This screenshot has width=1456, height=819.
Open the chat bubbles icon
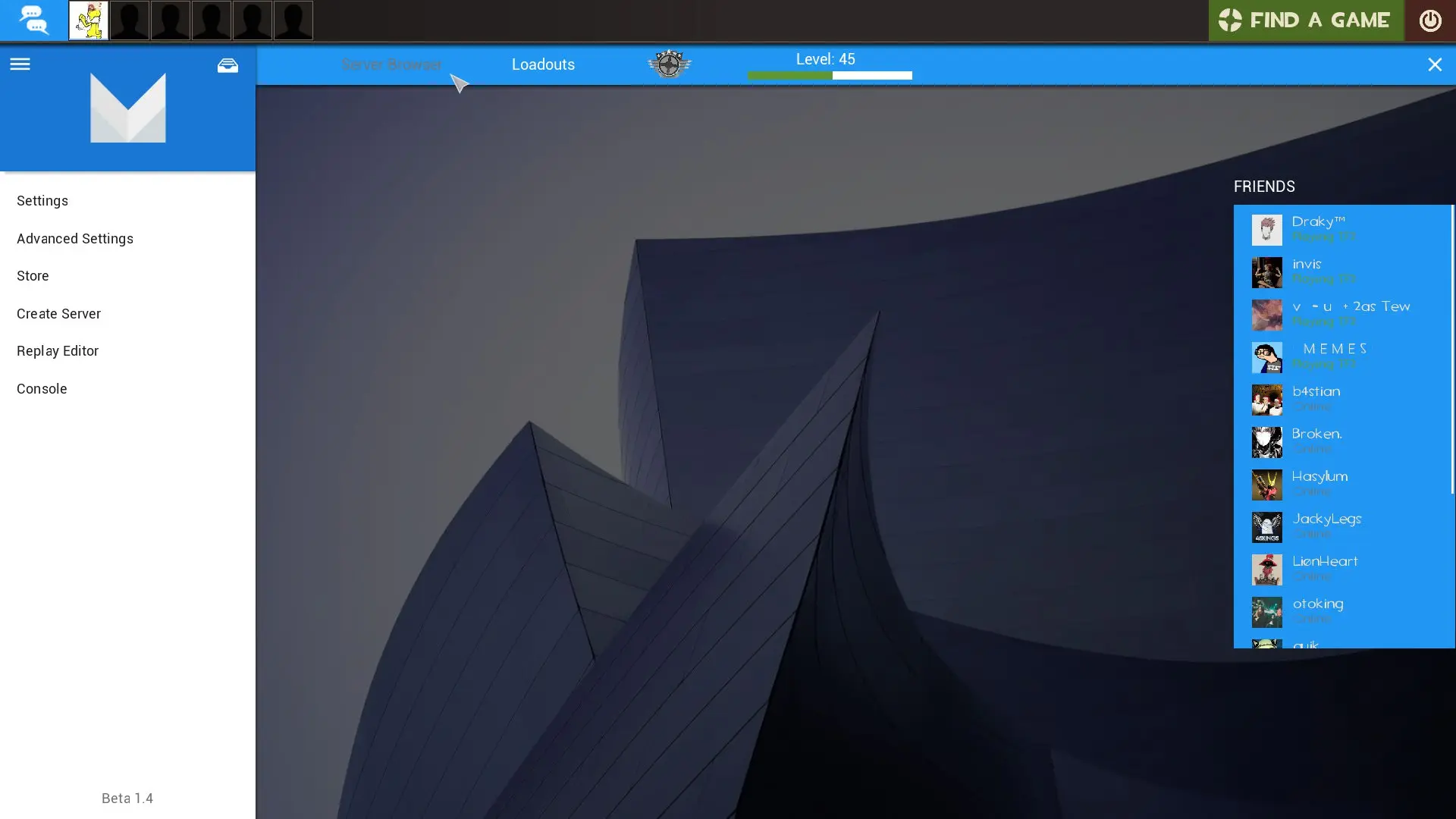(x=33, y=20)
